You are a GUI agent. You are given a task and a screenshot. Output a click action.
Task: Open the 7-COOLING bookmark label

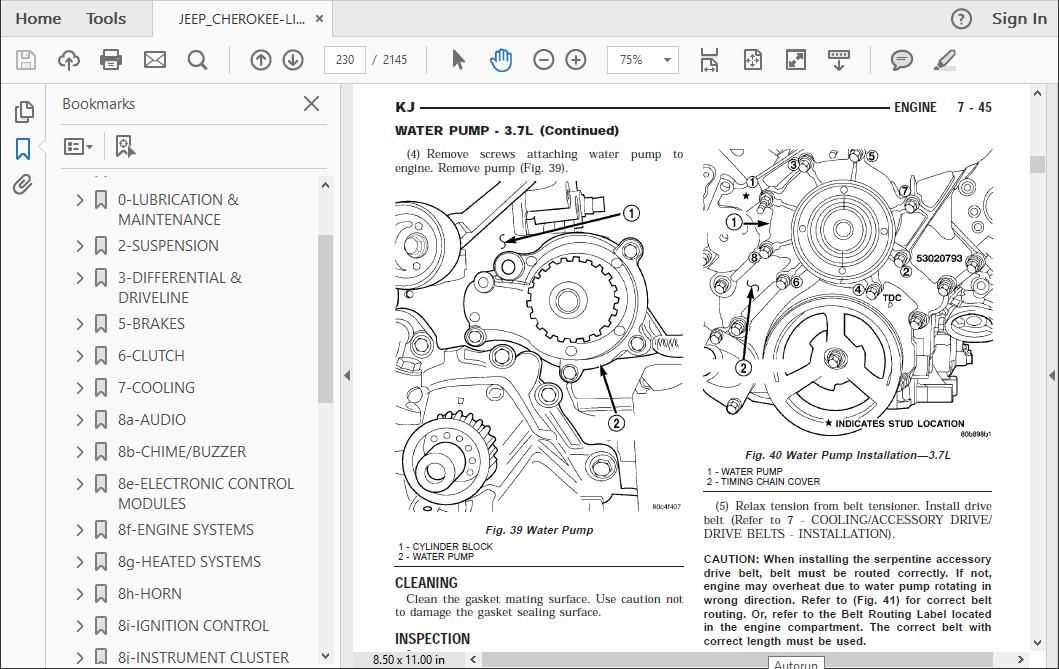(x=156, y=387)
